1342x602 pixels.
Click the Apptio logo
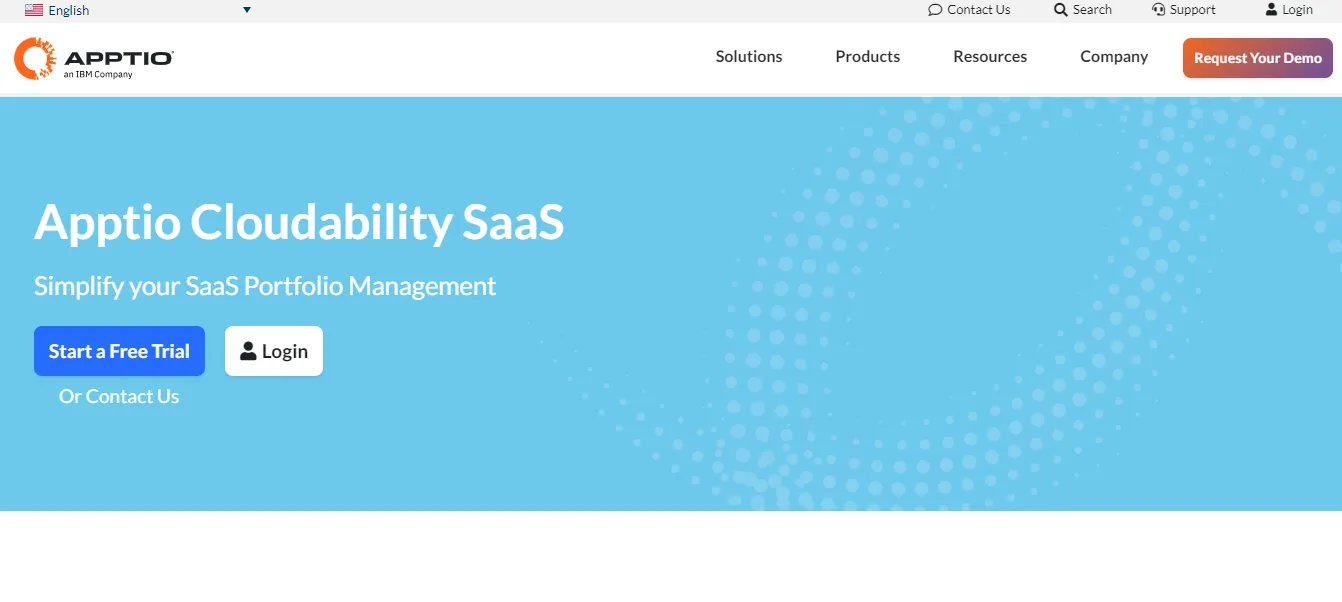click(x=94, y=58)
